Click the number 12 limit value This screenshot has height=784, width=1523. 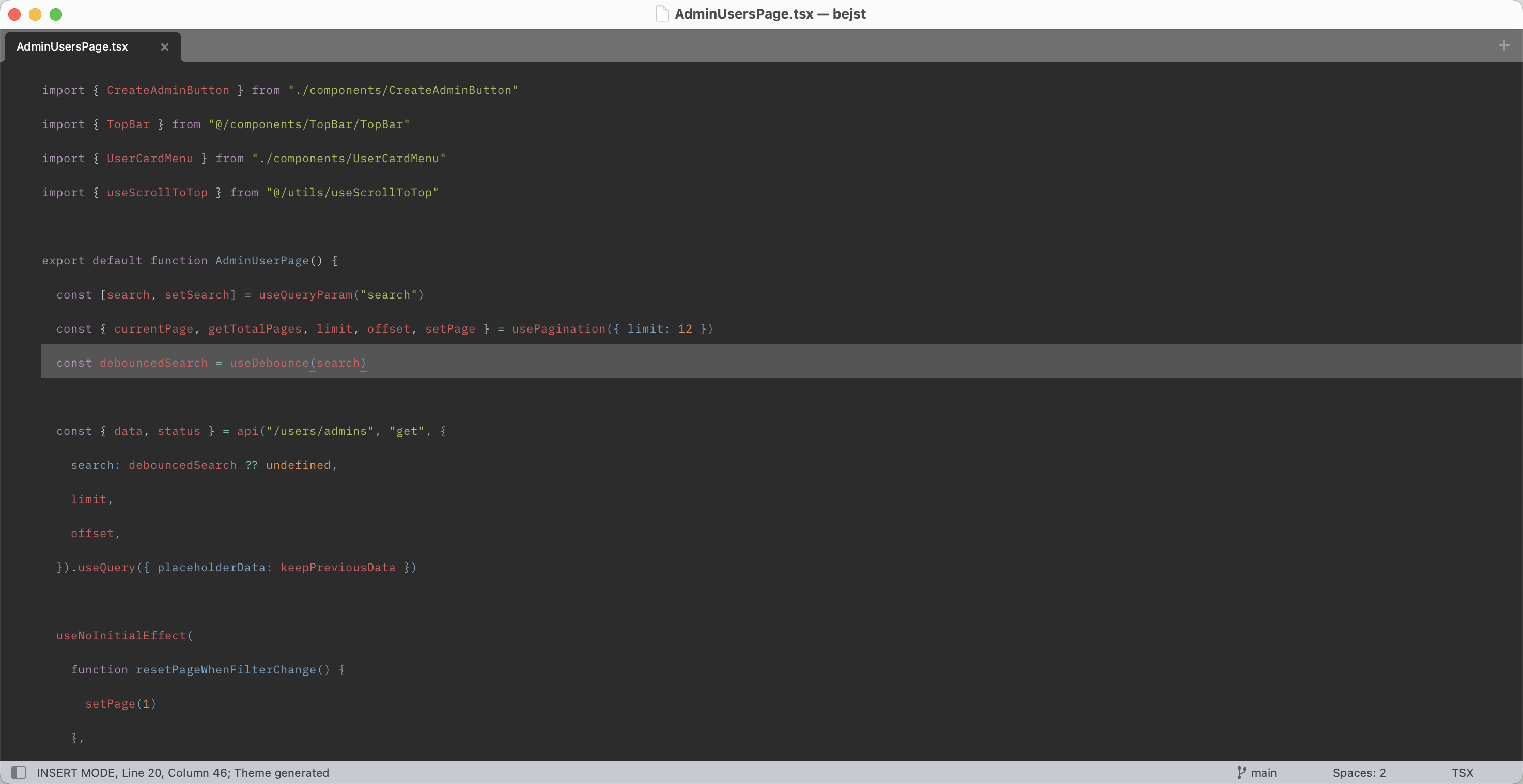pyautogui.click(x=685, y=329)
